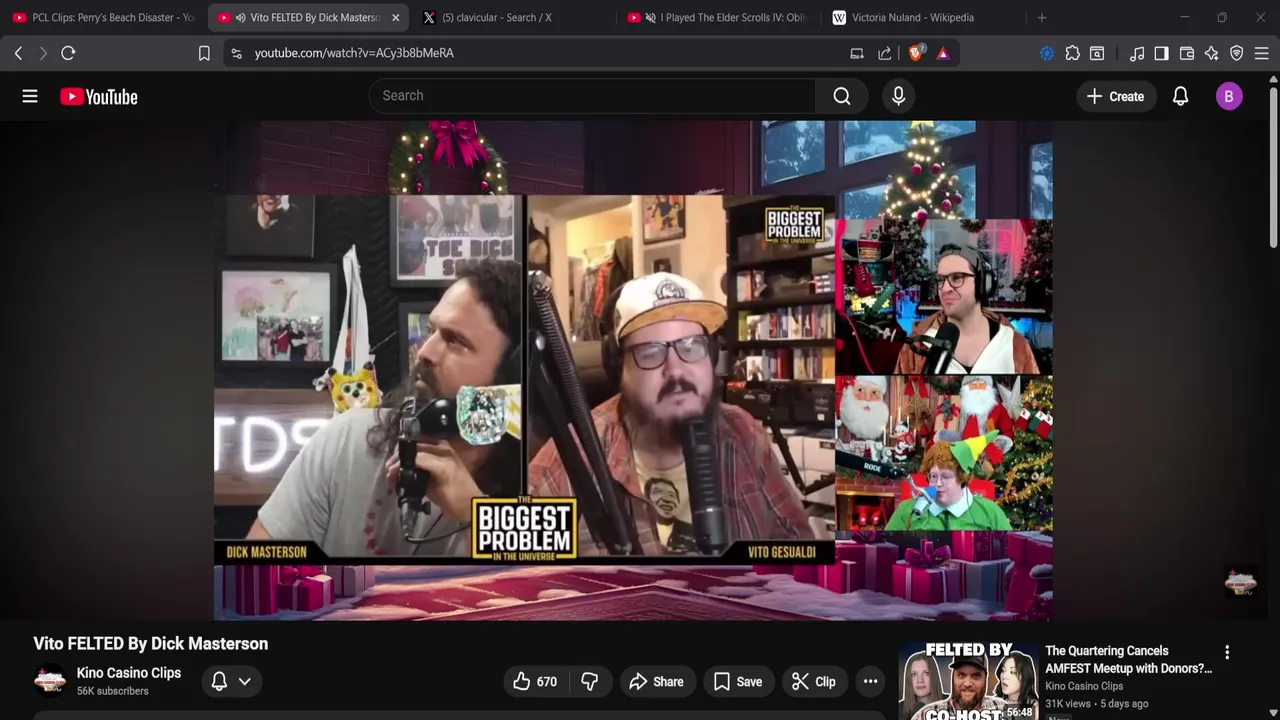Open Leo AI sparkle icon

1212,53
